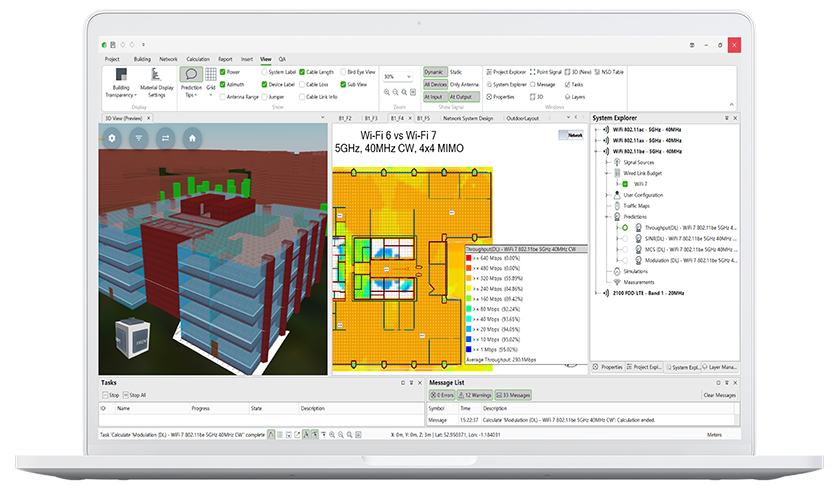The height and width of the screenshot is (489, 838).
Task: Select the Wired Link Budget node
Action: 642,173
